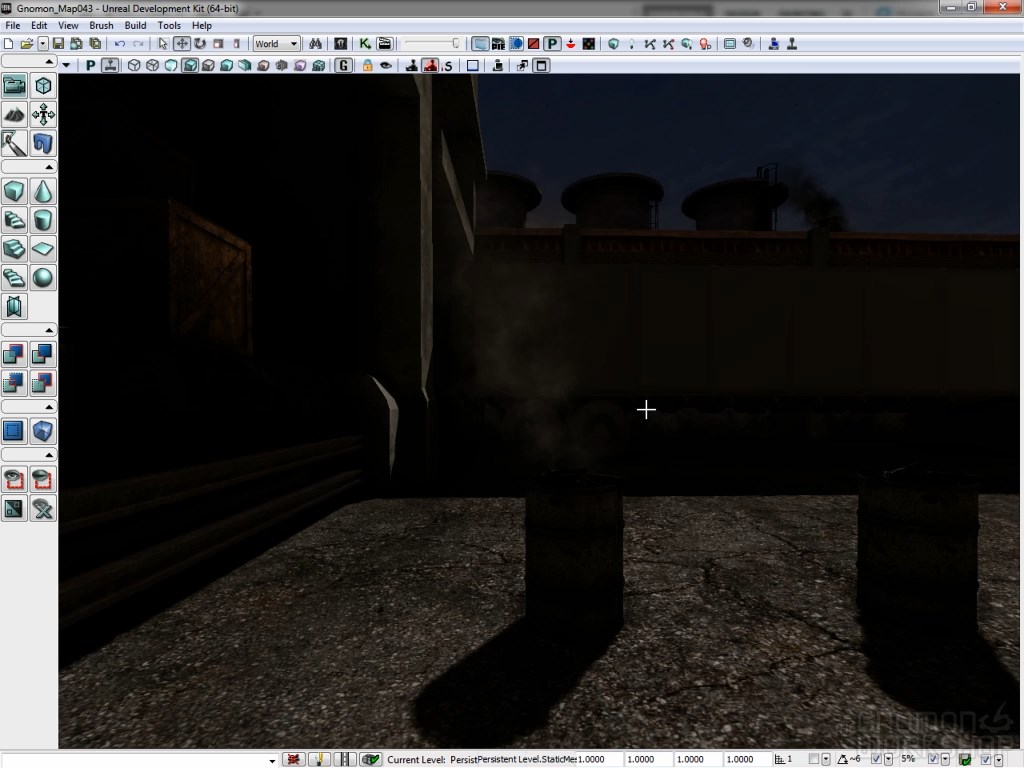Open the Build menu
Viewport: 1024px width, 768px height.
click(x=135, y=25)
